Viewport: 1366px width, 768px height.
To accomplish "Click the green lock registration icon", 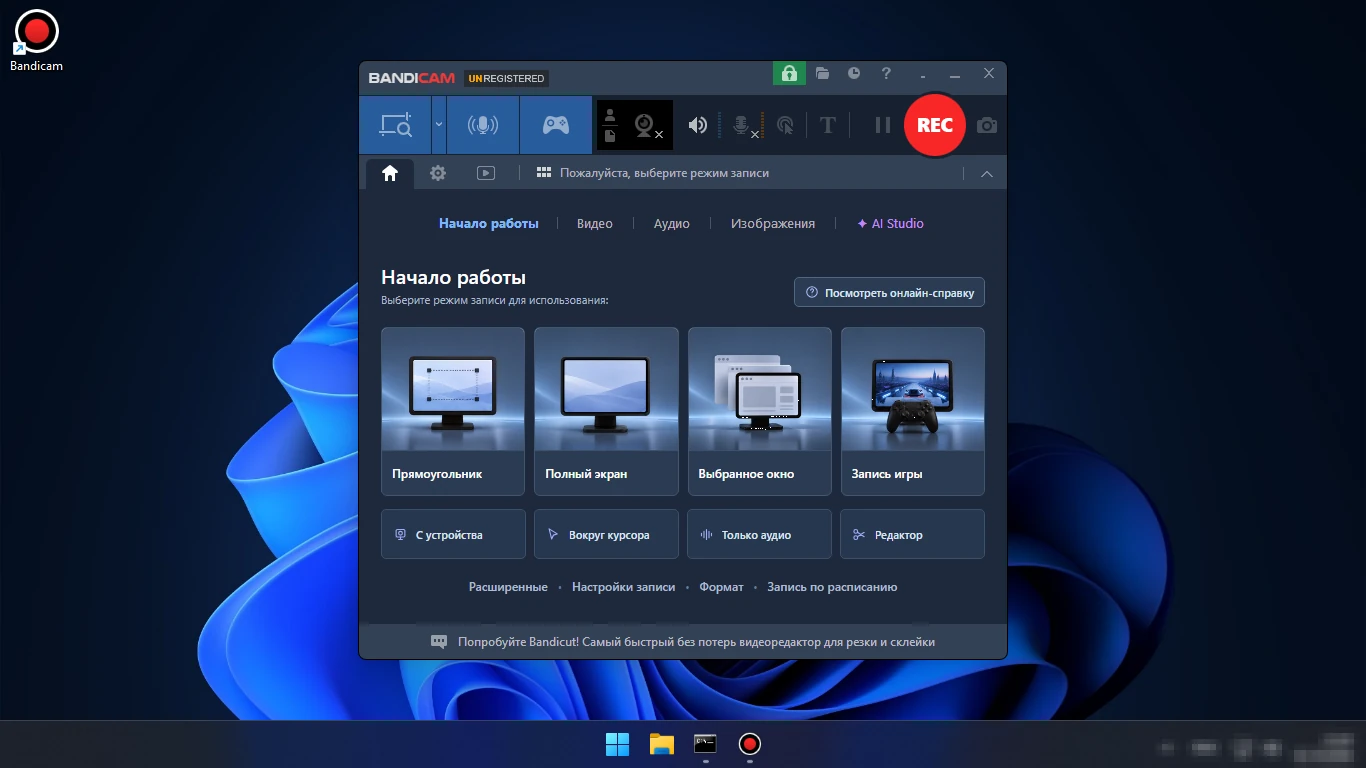I will 789,74.
